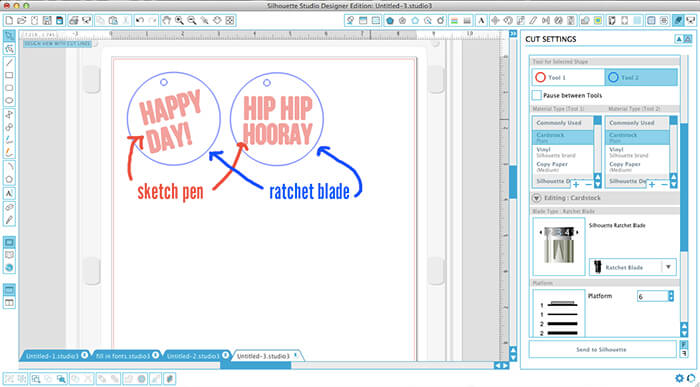Add material with Tool 2 plus button
The height and width of the screenshot is (387, 700).
coord(652,184)
